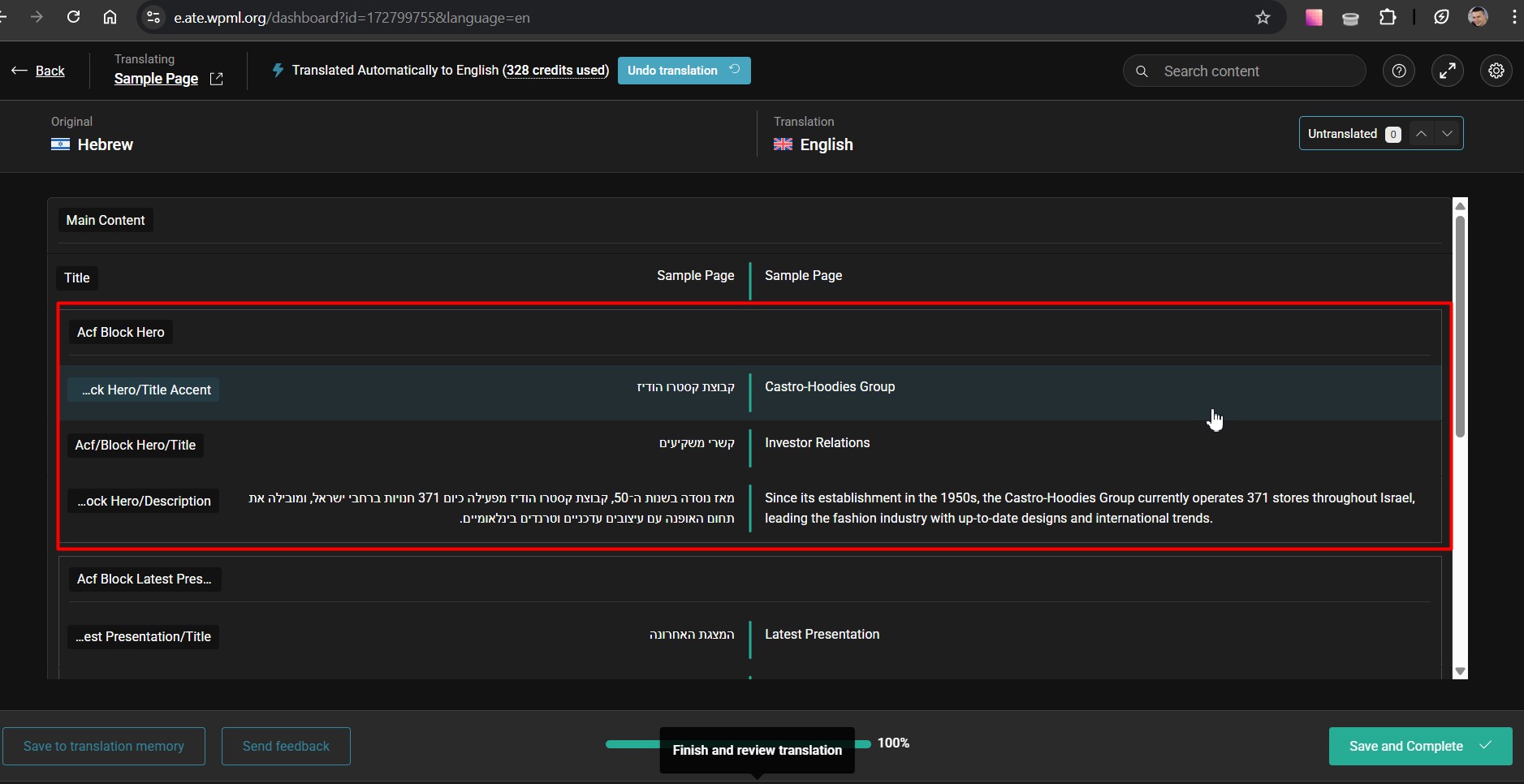Bookmark this page with the star icon

coord(1263,17)
